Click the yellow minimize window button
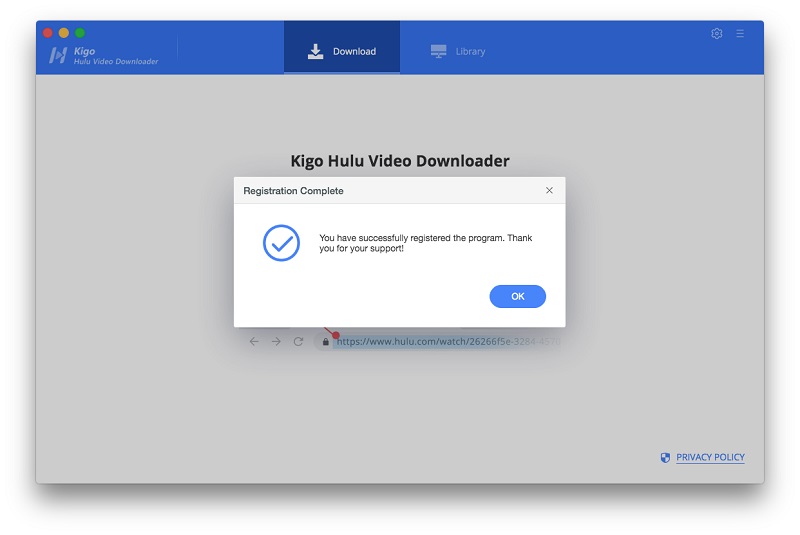Screen dimensions: 800x535 (x=64, y=33)
